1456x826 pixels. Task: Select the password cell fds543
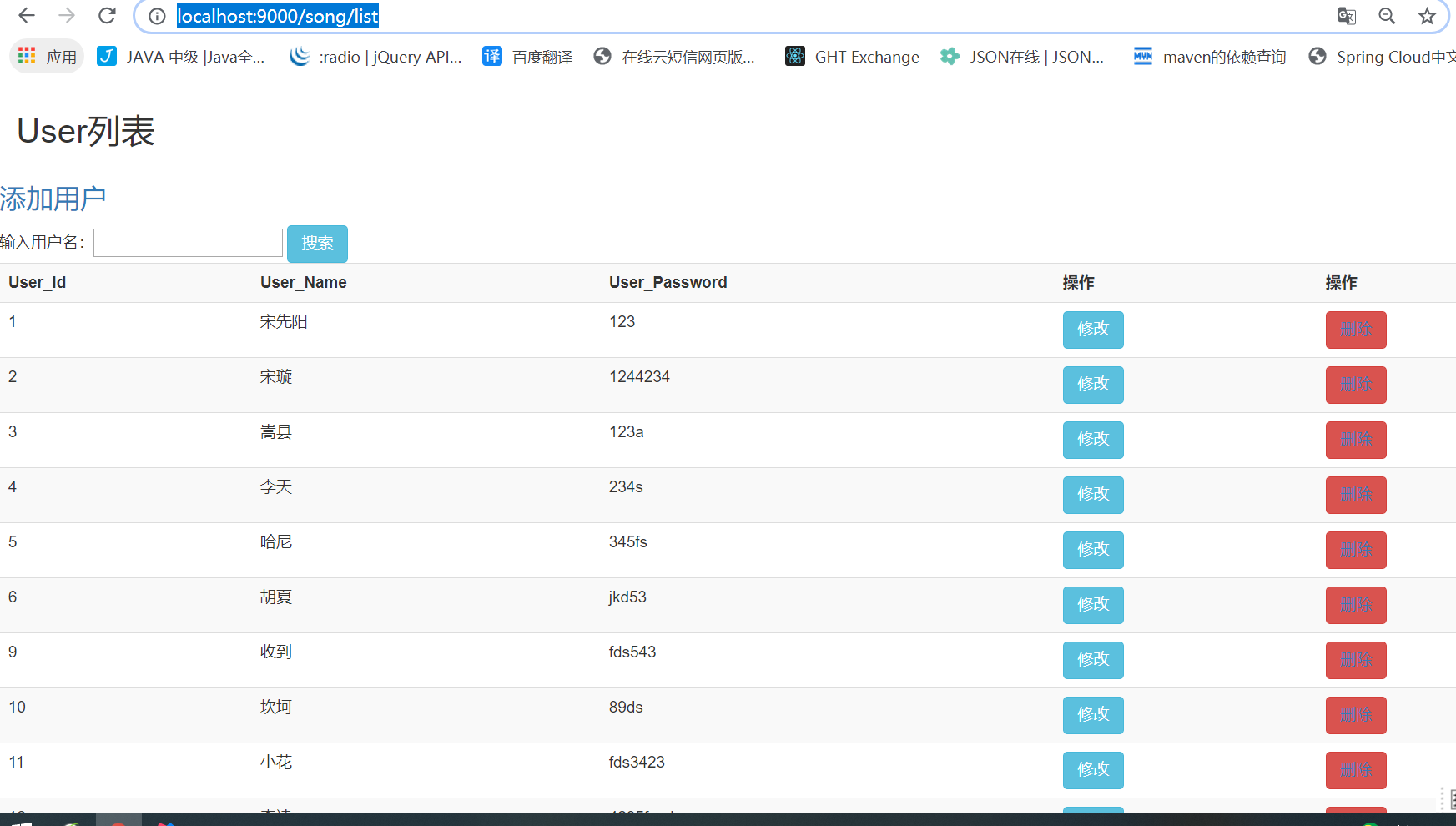[632, 652]
